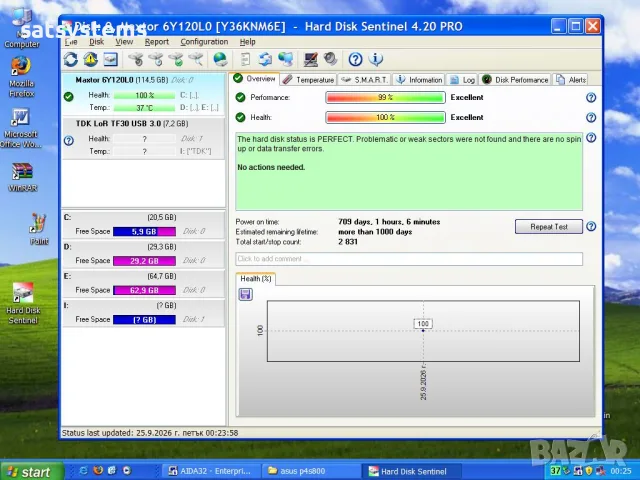This screenshot has width=640, height=480.
Task: Click the disk with green checkmark icon
Action: pyautogui.click(x=176, y=60)
